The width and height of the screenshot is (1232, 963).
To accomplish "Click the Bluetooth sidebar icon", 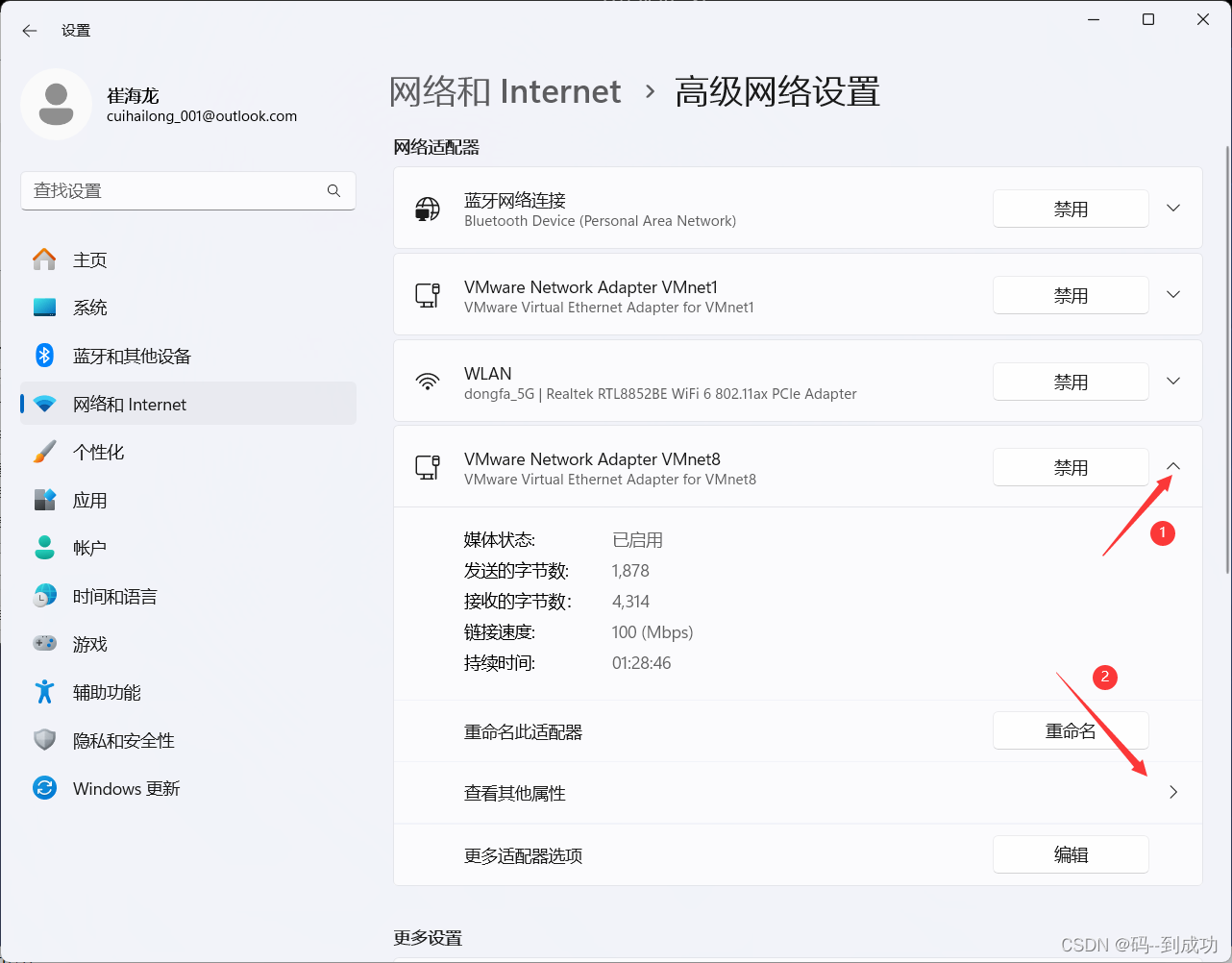I will tap(44, 356).
